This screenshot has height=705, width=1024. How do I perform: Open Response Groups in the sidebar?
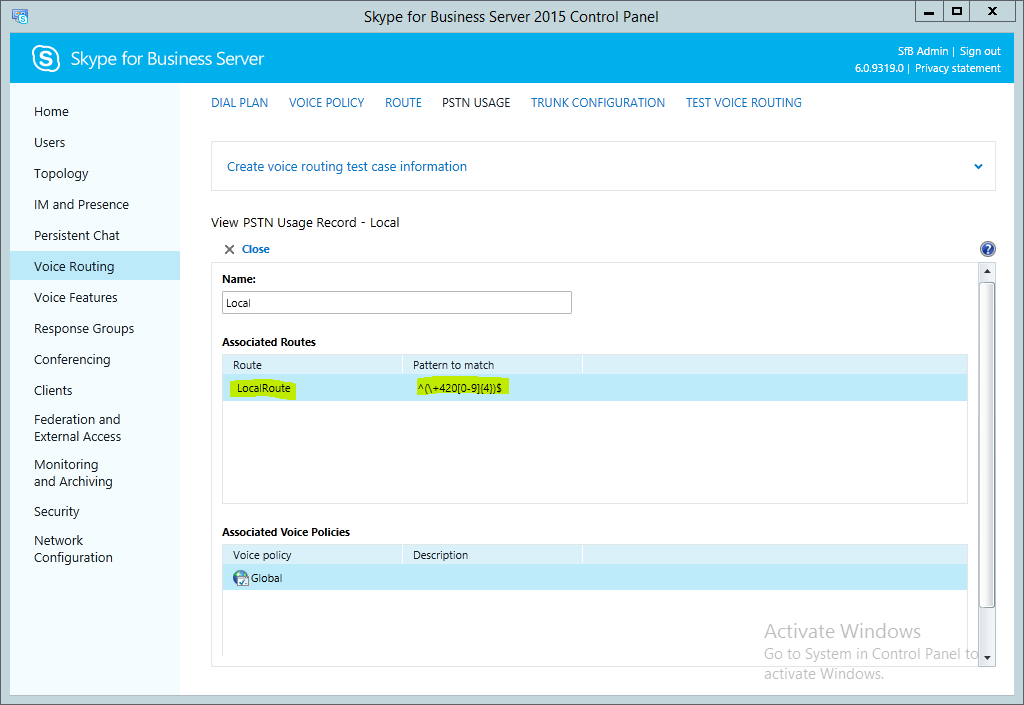coord(84,329)
